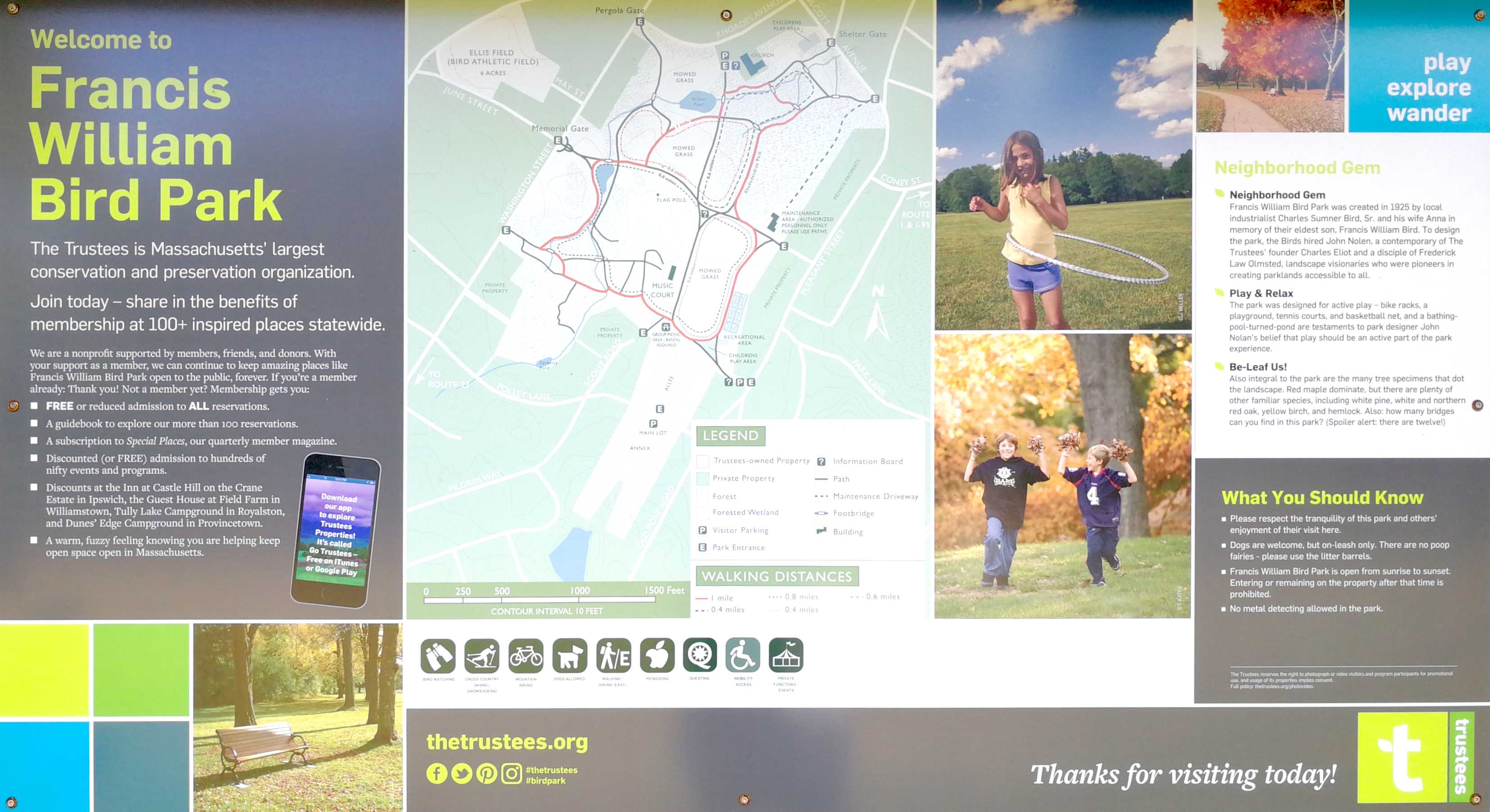Open the Instagram social icon
This screenshot has width=1490, height=812.
pyautogui.click(x=511, y=774)
